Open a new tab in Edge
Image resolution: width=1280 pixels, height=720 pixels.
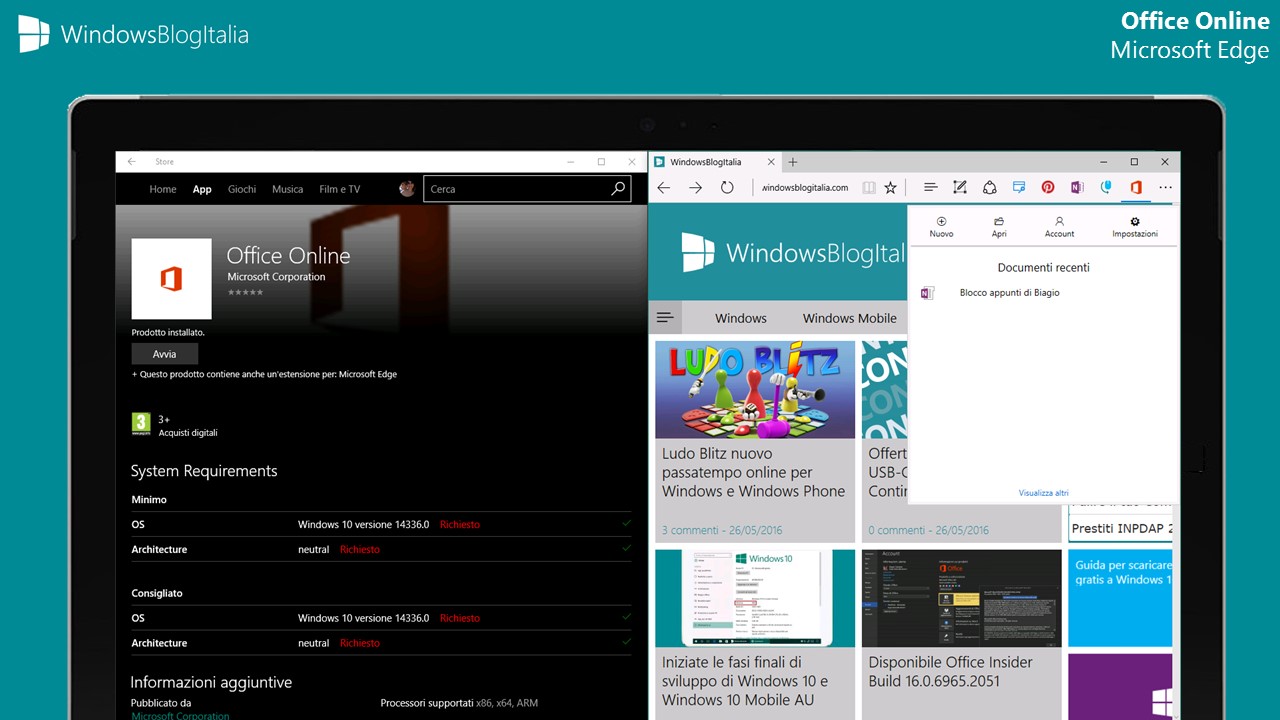tap(793, 162)
